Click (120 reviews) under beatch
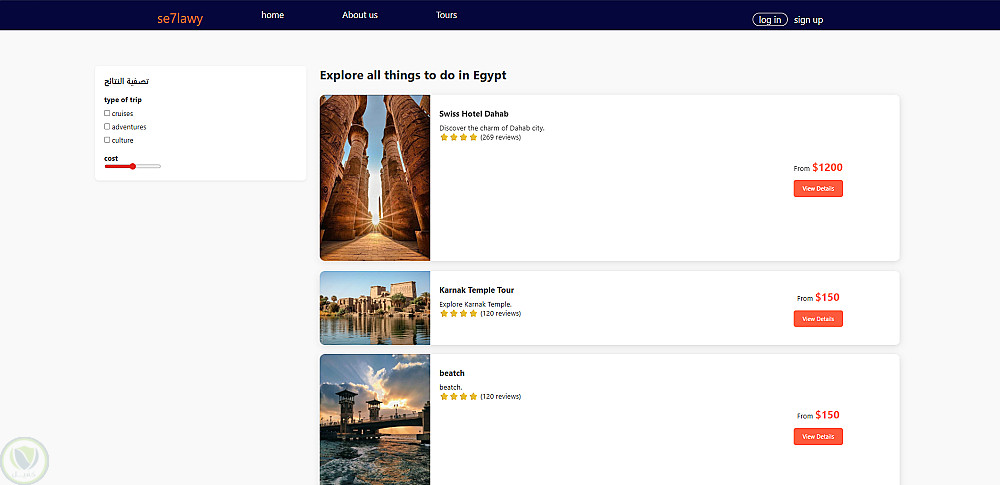 coord(501,396)
